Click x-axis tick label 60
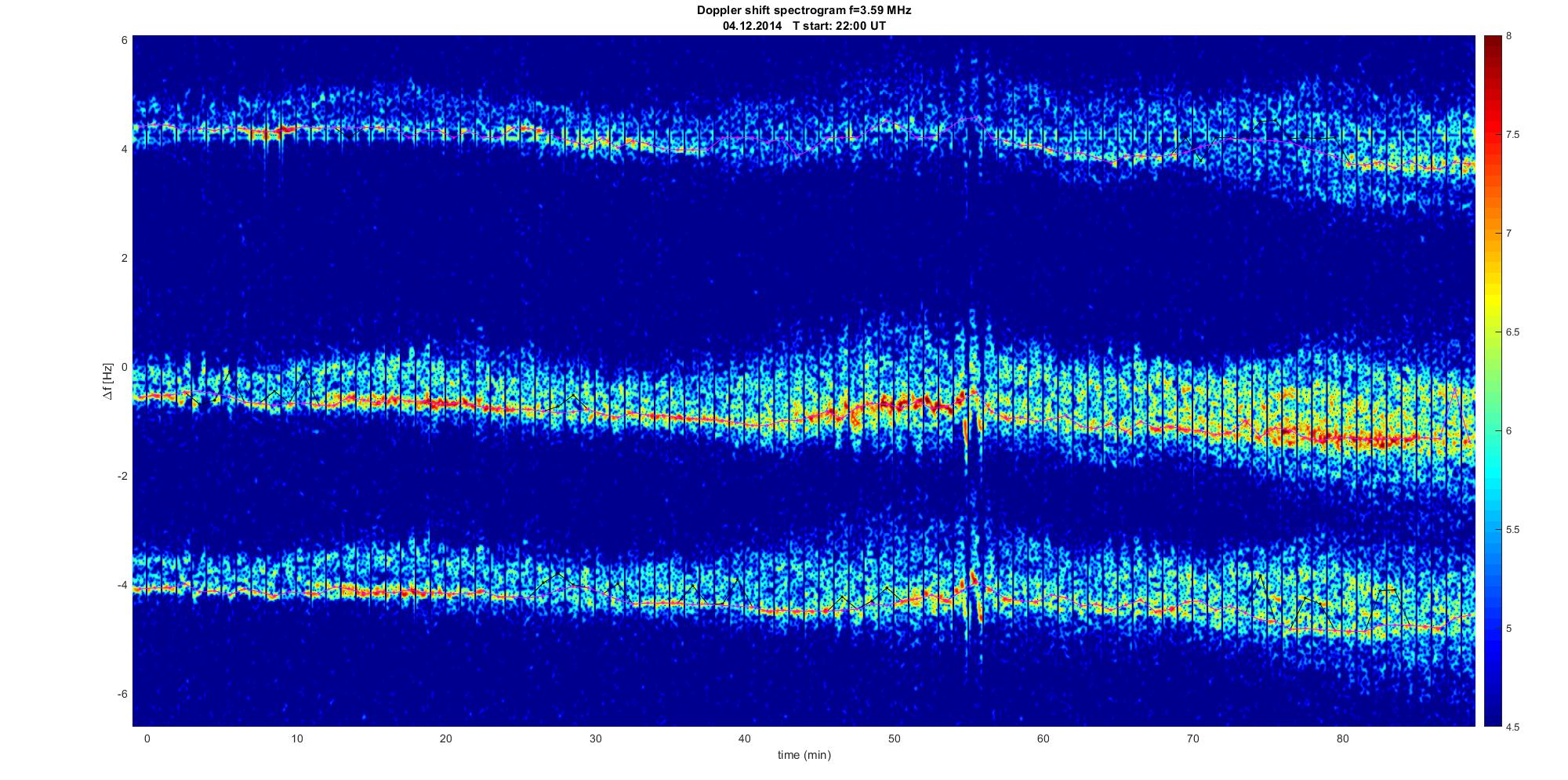Image resolution: width=1568 pixels, height=780 pixels. 1043,738
